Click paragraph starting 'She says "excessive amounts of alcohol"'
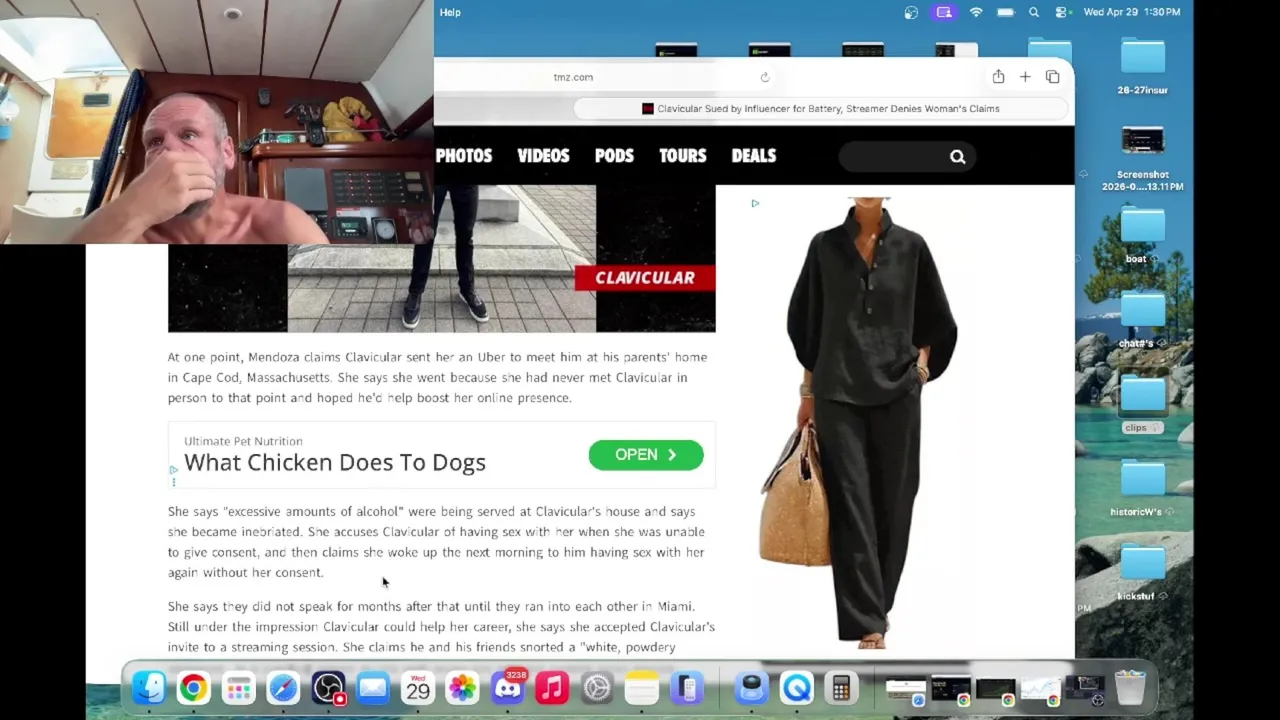 (436, 542)
